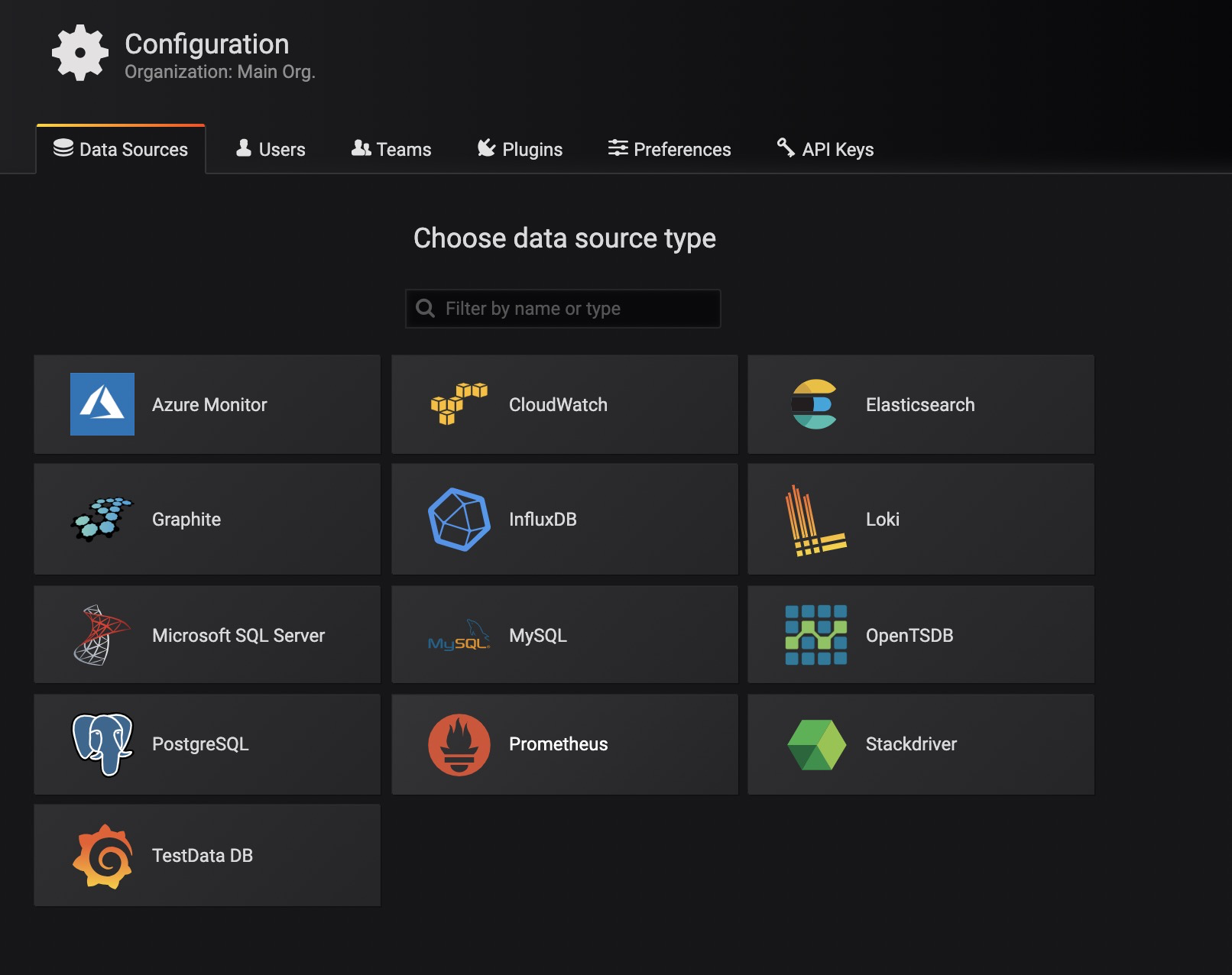Open the Preferences tab
1232x975 pixels.
[669, 149]
